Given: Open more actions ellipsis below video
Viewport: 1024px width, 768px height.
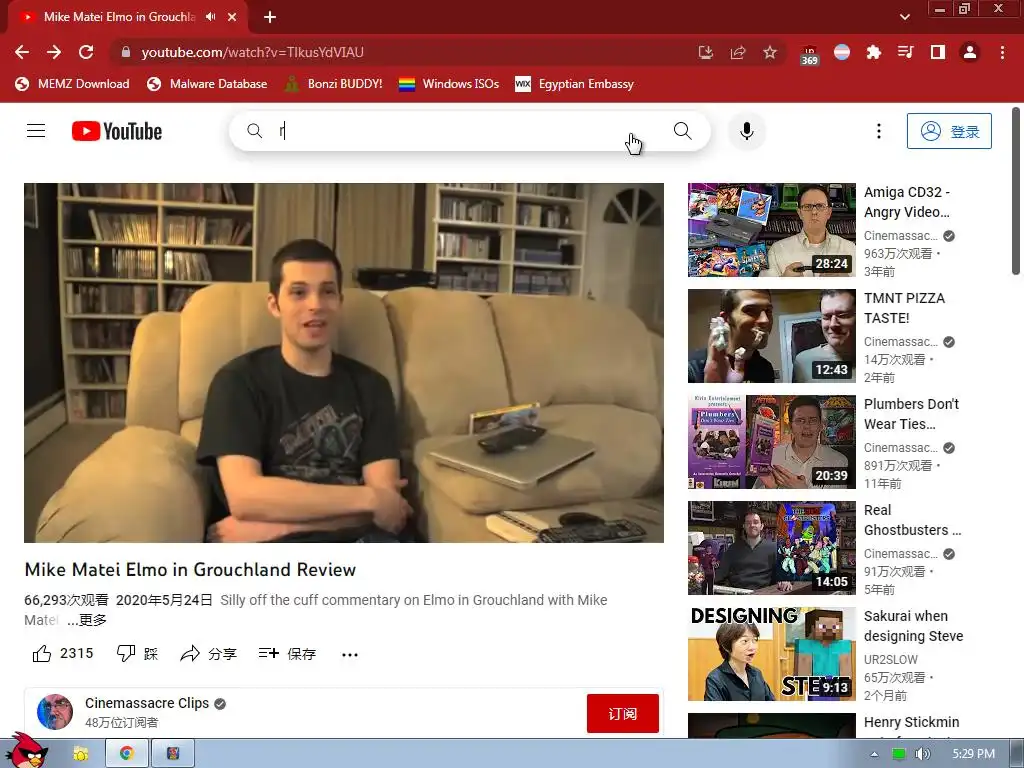Looking at the screenshot, I should pyautogui.click(x=350, y=654).
